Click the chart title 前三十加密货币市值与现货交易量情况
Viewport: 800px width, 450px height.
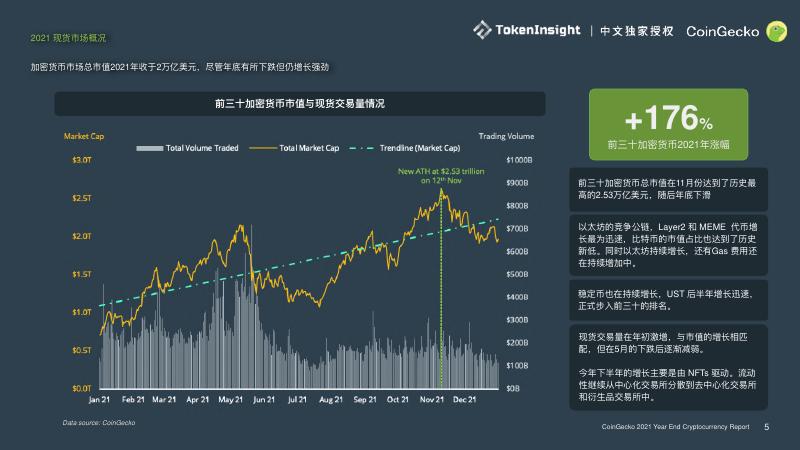299,104
